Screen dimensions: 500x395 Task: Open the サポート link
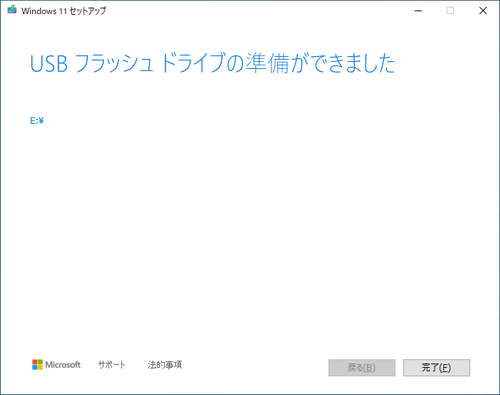click(x=112, y=365)
